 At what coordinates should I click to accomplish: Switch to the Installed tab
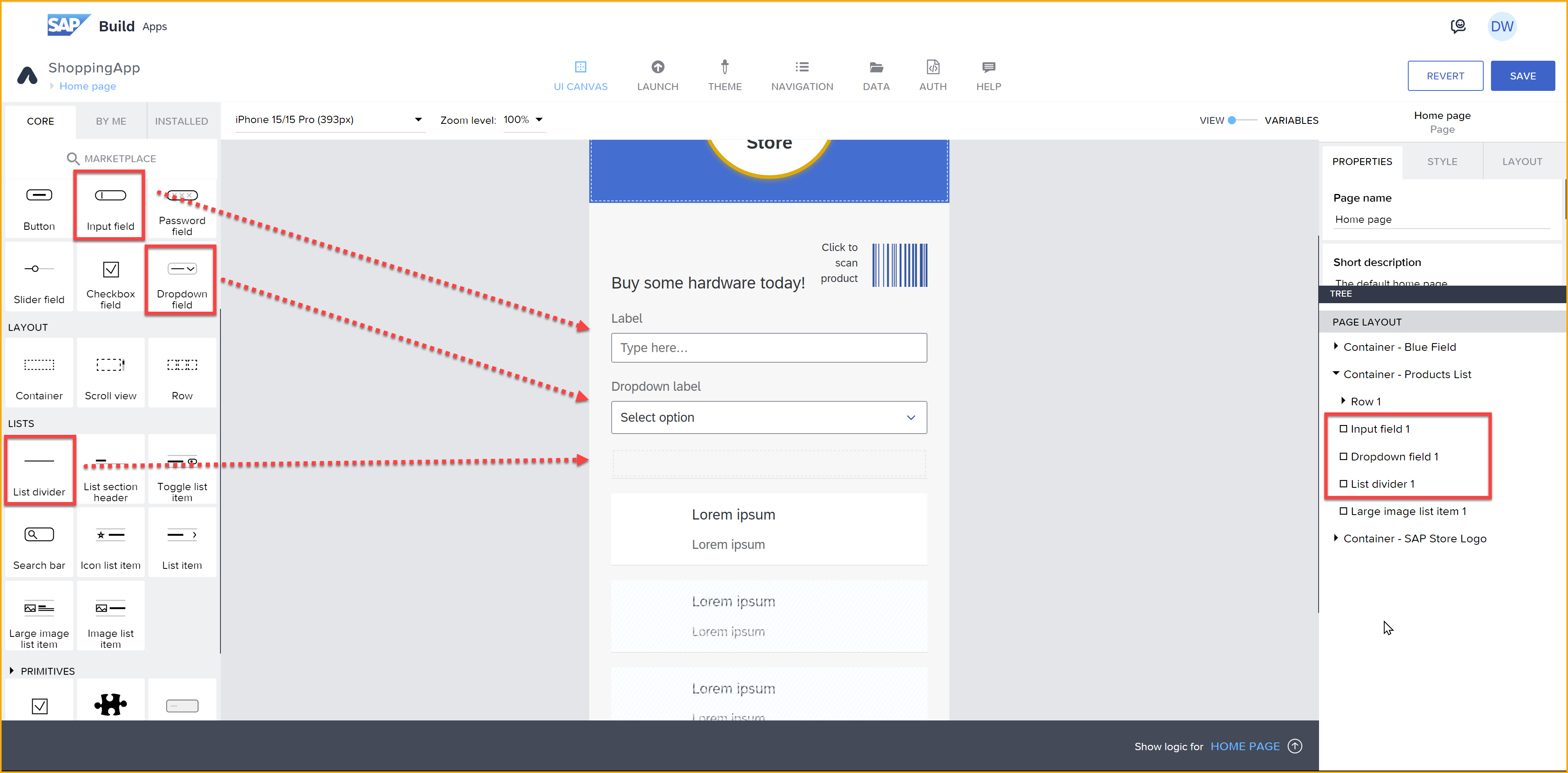tap(181, 121)
